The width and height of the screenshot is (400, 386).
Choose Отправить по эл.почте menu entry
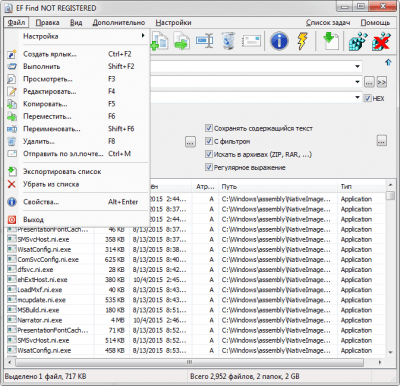77,154
